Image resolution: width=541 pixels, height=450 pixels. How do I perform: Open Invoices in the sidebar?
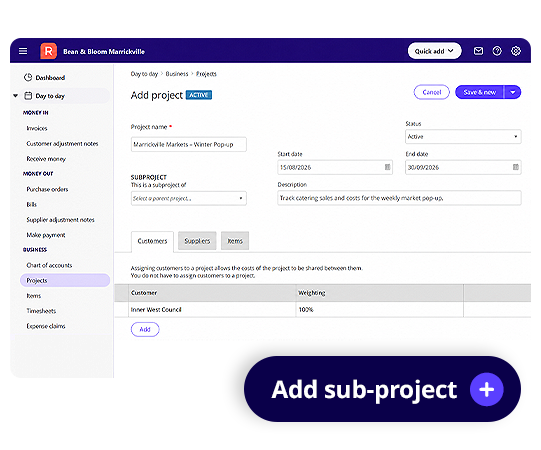click(x=37, y=128)
